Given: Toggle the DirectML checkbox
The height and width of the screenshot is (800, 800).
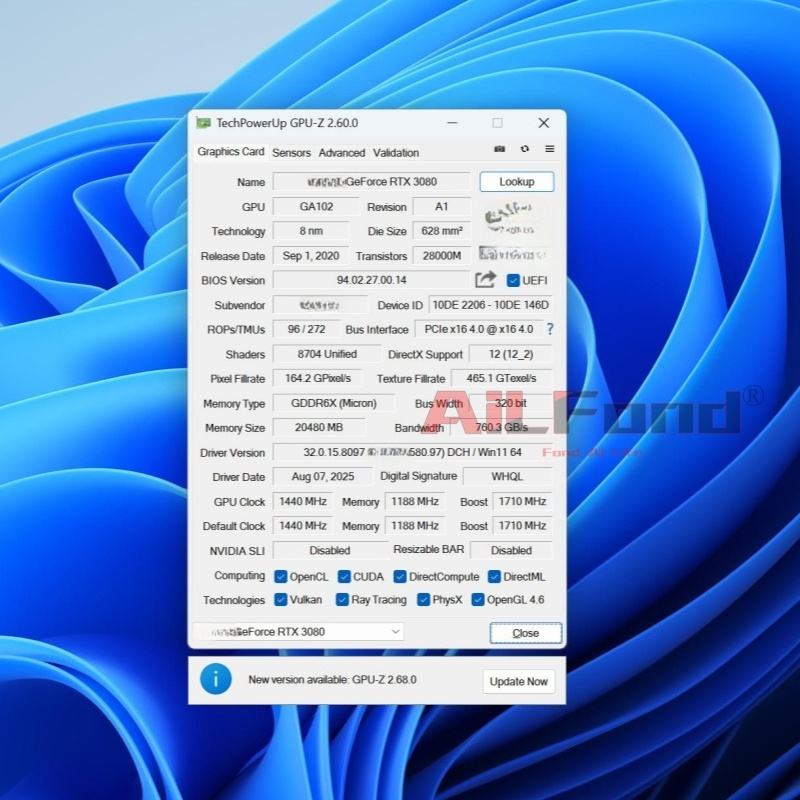Looking at the screenshot, I should click(x=494, y=577).
